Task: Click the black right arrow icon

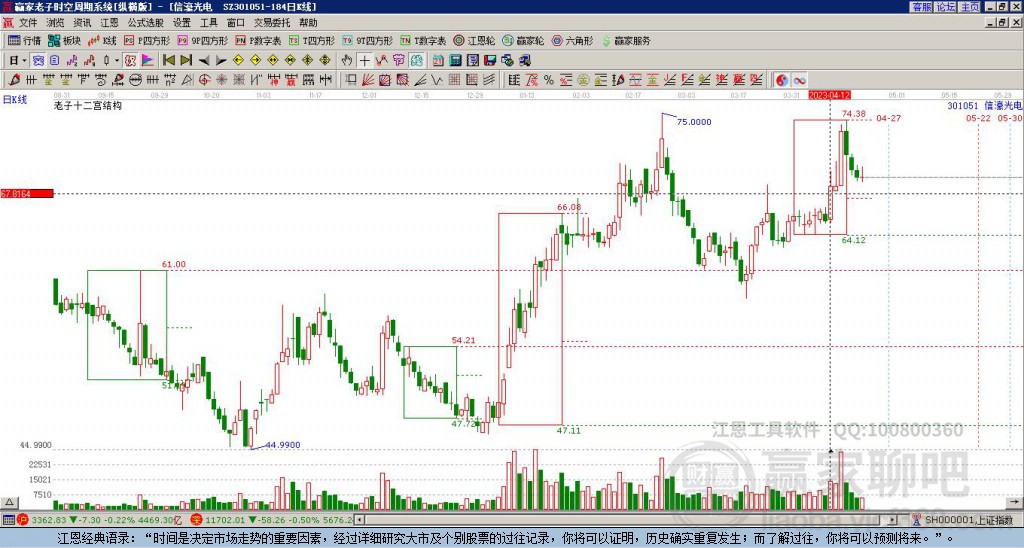Action: pos(221,61)
